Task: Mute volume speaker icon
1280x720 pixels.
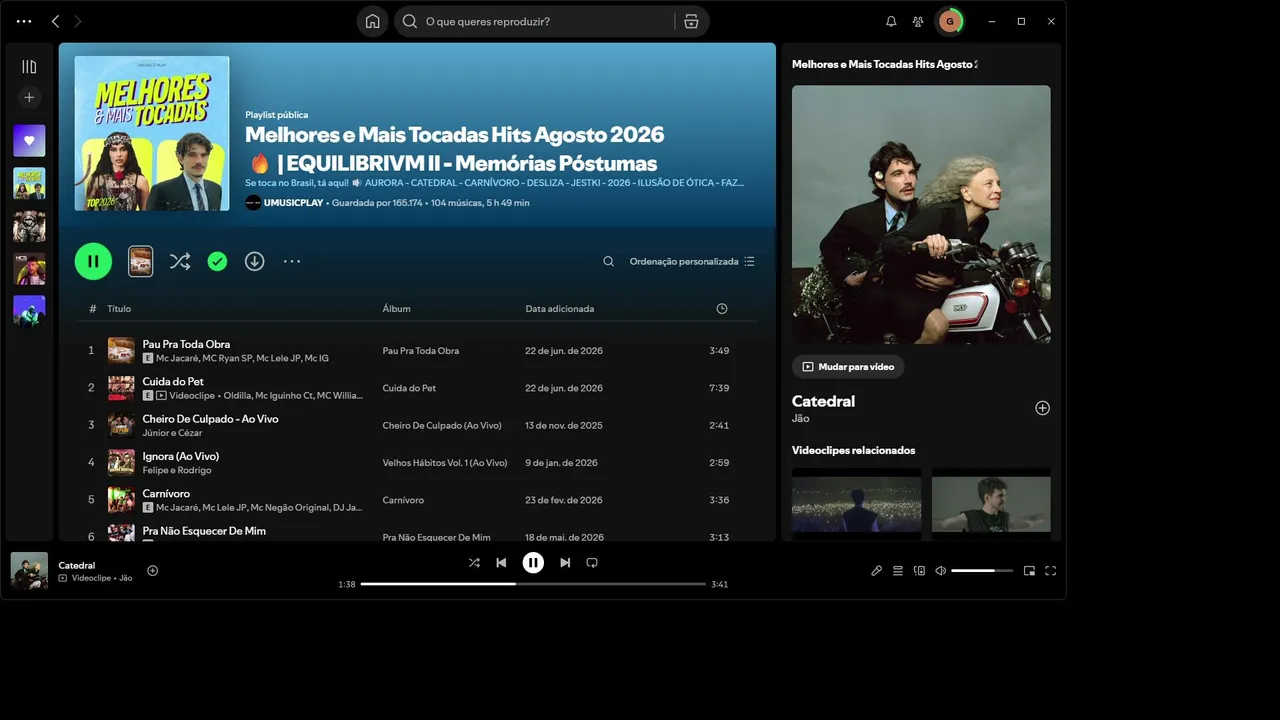Action: [940, 571]
